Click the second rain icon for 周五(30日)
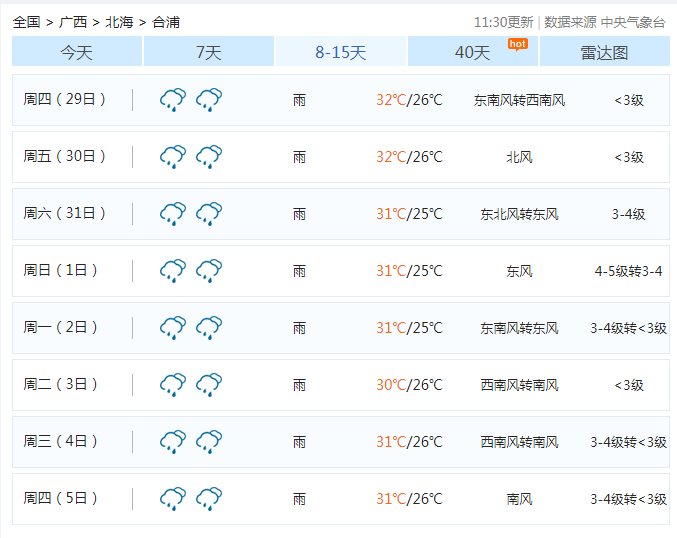This screenshot has height=538, width=677. coord(209,157)
